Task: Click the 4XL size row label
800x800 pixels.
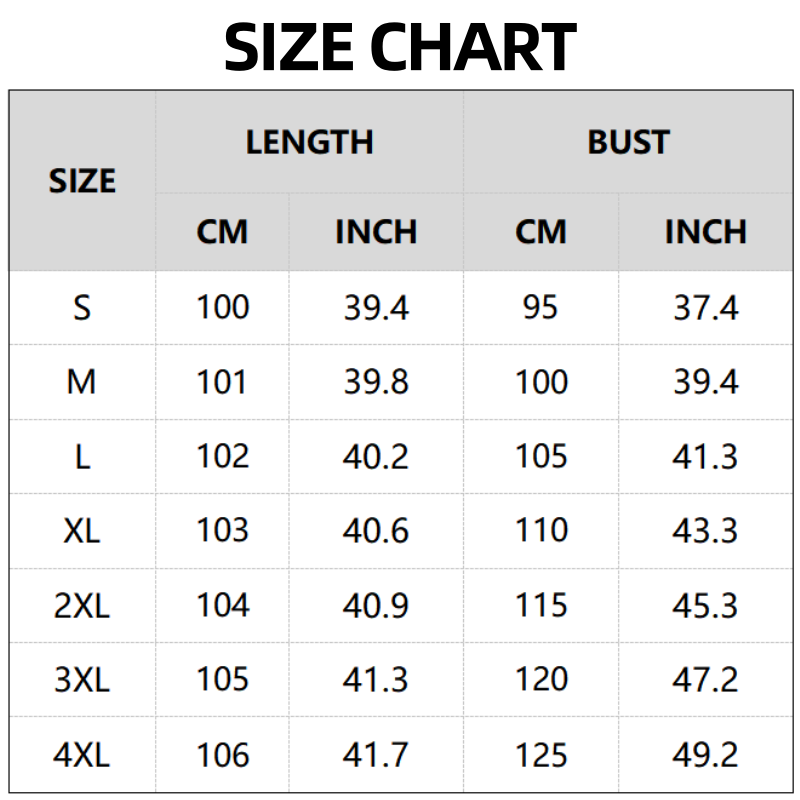Action: pos(82,754)
